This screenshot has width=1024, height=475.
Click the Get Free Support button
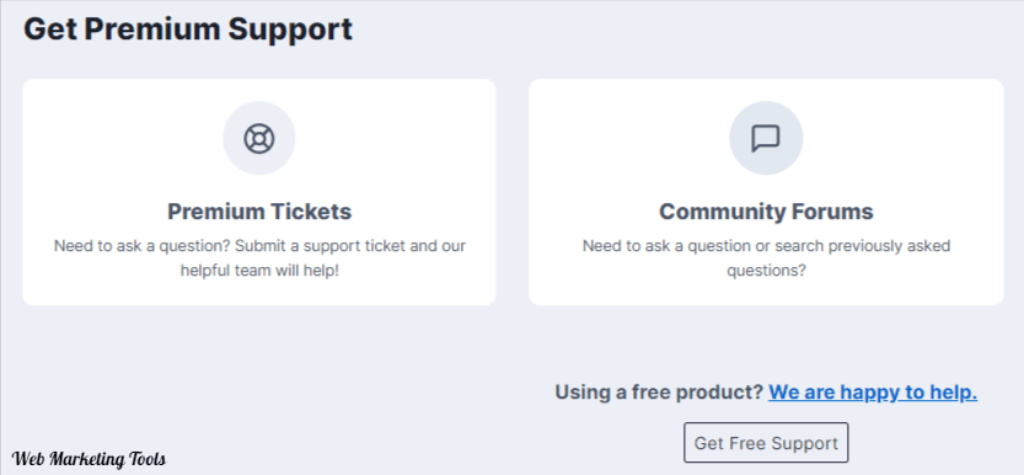[765, 443]
